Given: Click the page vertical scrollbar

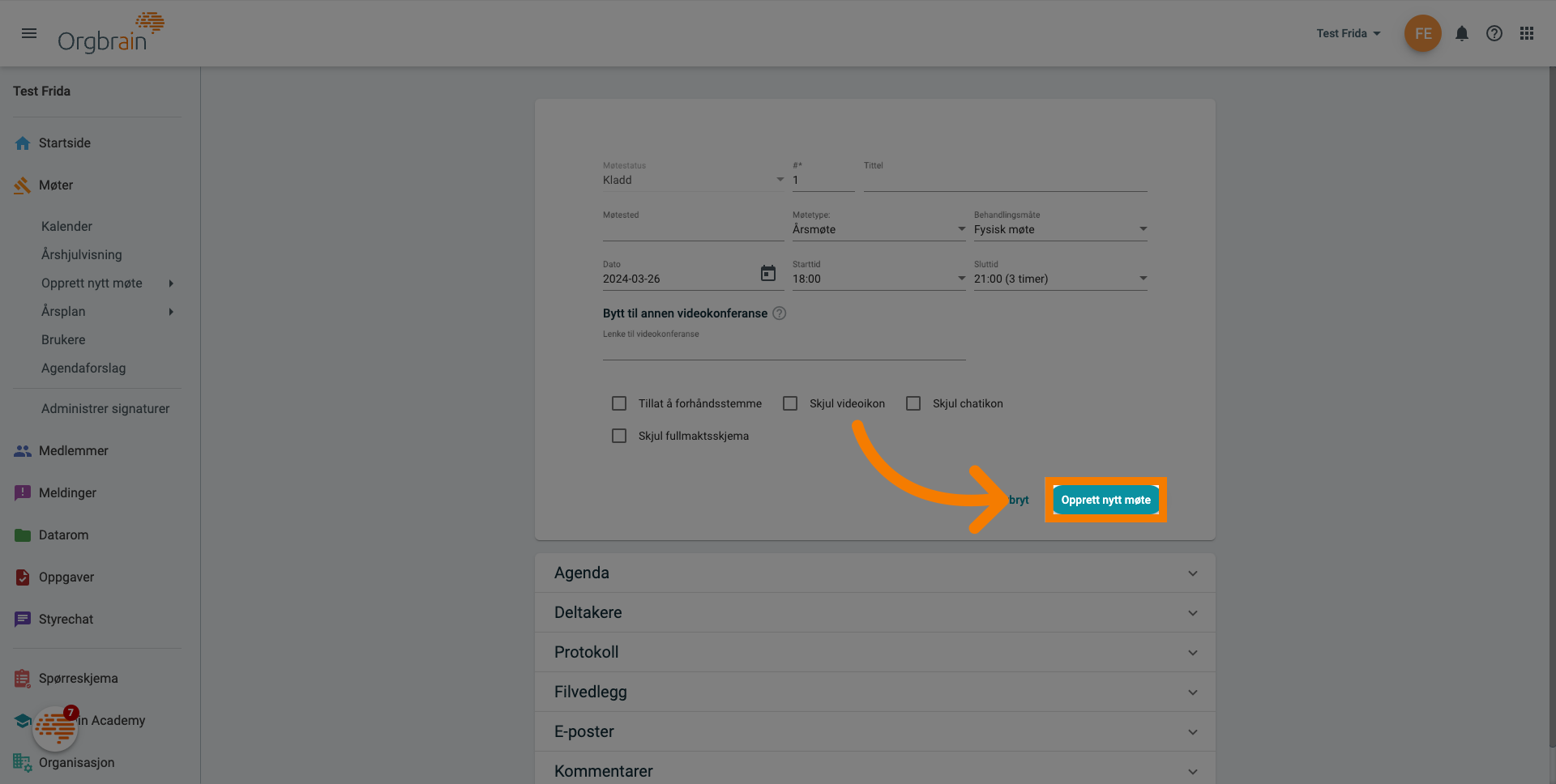Looking at the screenshot, I should [x=1552, y=405].
